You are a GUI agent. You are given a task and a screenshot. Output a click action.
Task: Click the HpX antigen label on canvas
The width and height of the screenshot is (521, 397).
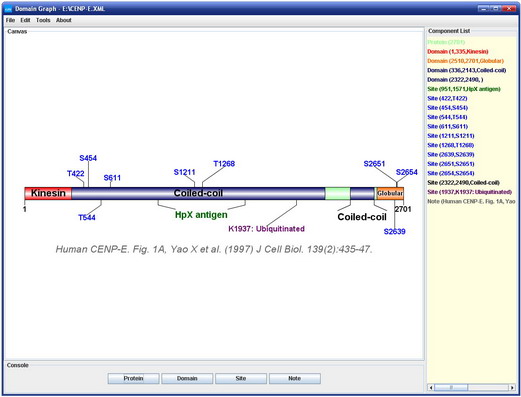pos(201,215)
